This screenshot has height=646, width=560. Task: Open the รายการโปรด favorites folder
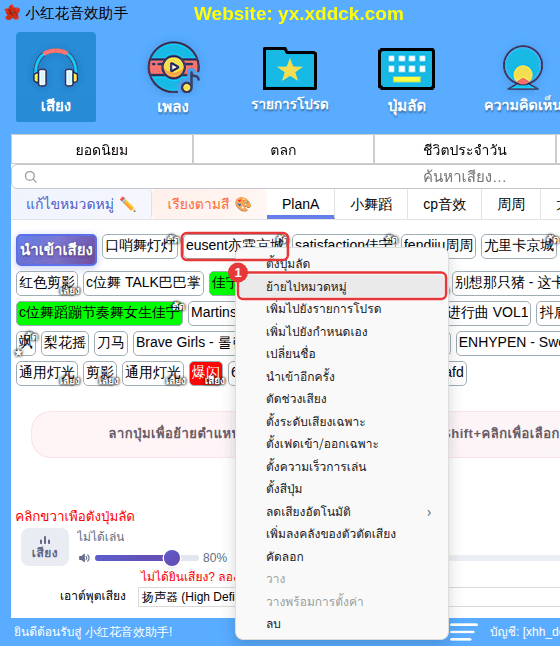coord(290,79)
